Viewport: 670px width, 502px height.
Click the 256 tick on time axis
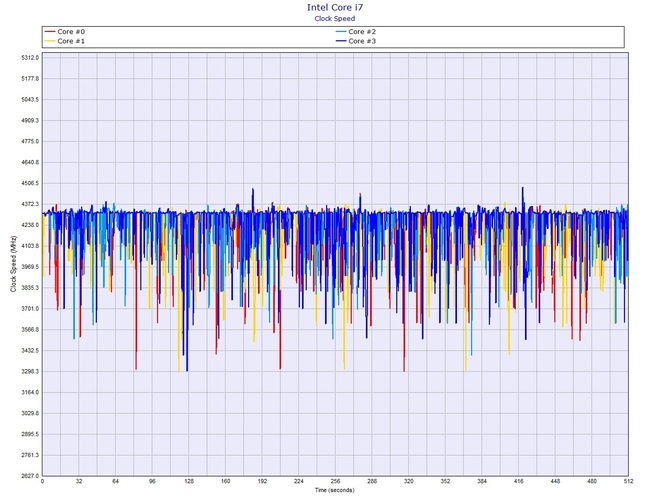click(335, 481)
